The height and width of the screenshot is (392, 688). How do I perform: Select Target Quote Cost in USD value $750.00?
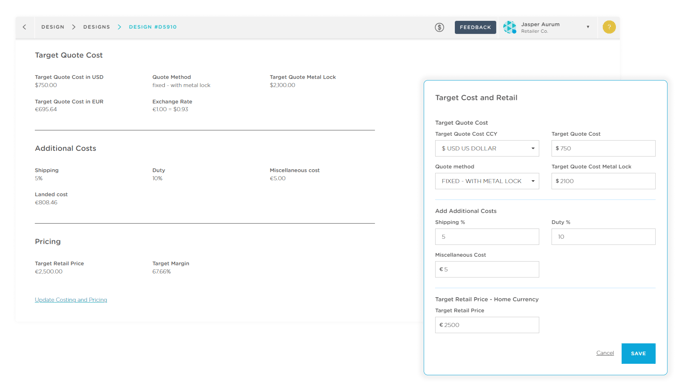[x=46, y=85]
